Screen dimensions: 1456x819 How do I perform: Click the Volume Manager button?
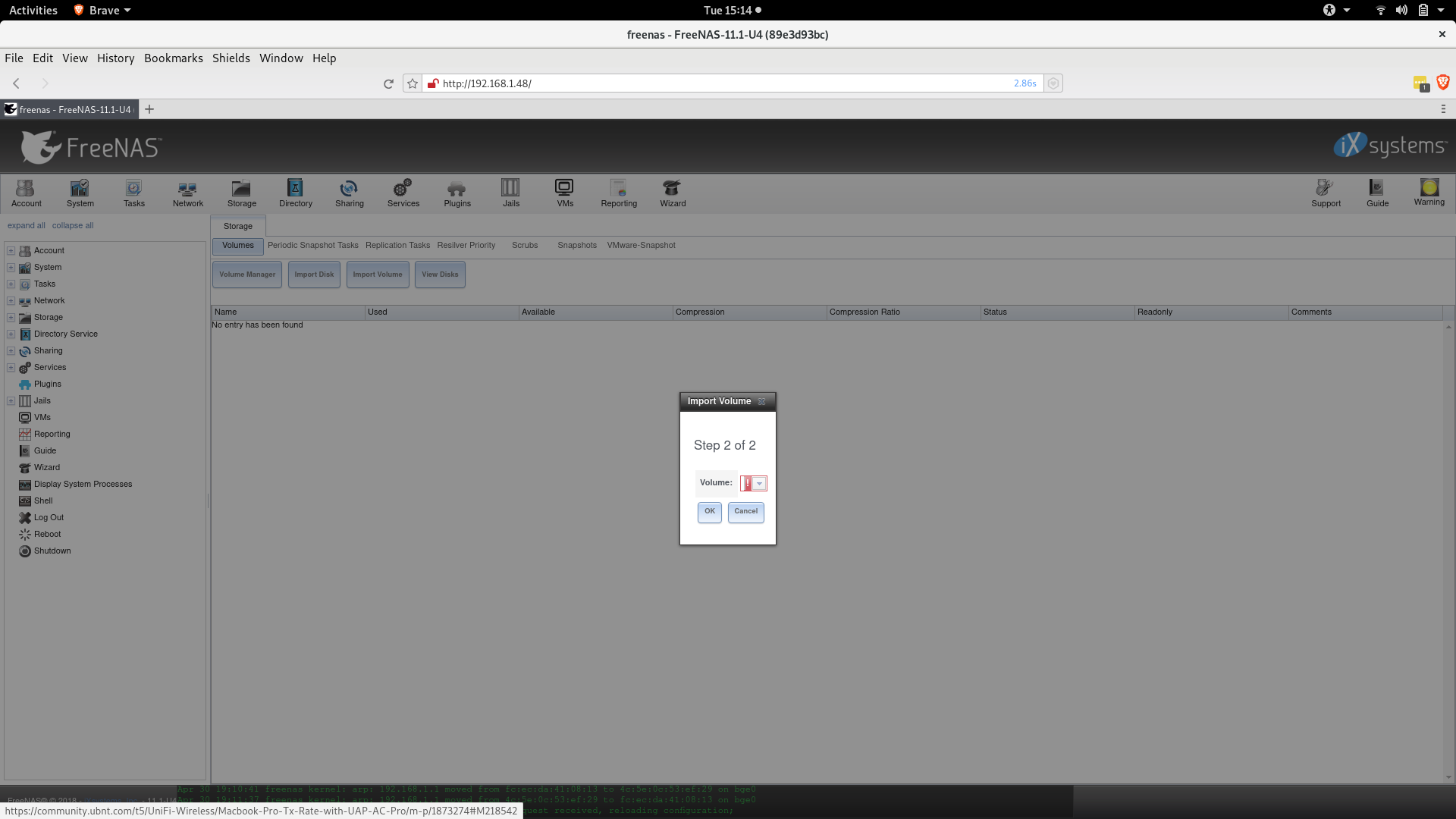click(247, 275)
